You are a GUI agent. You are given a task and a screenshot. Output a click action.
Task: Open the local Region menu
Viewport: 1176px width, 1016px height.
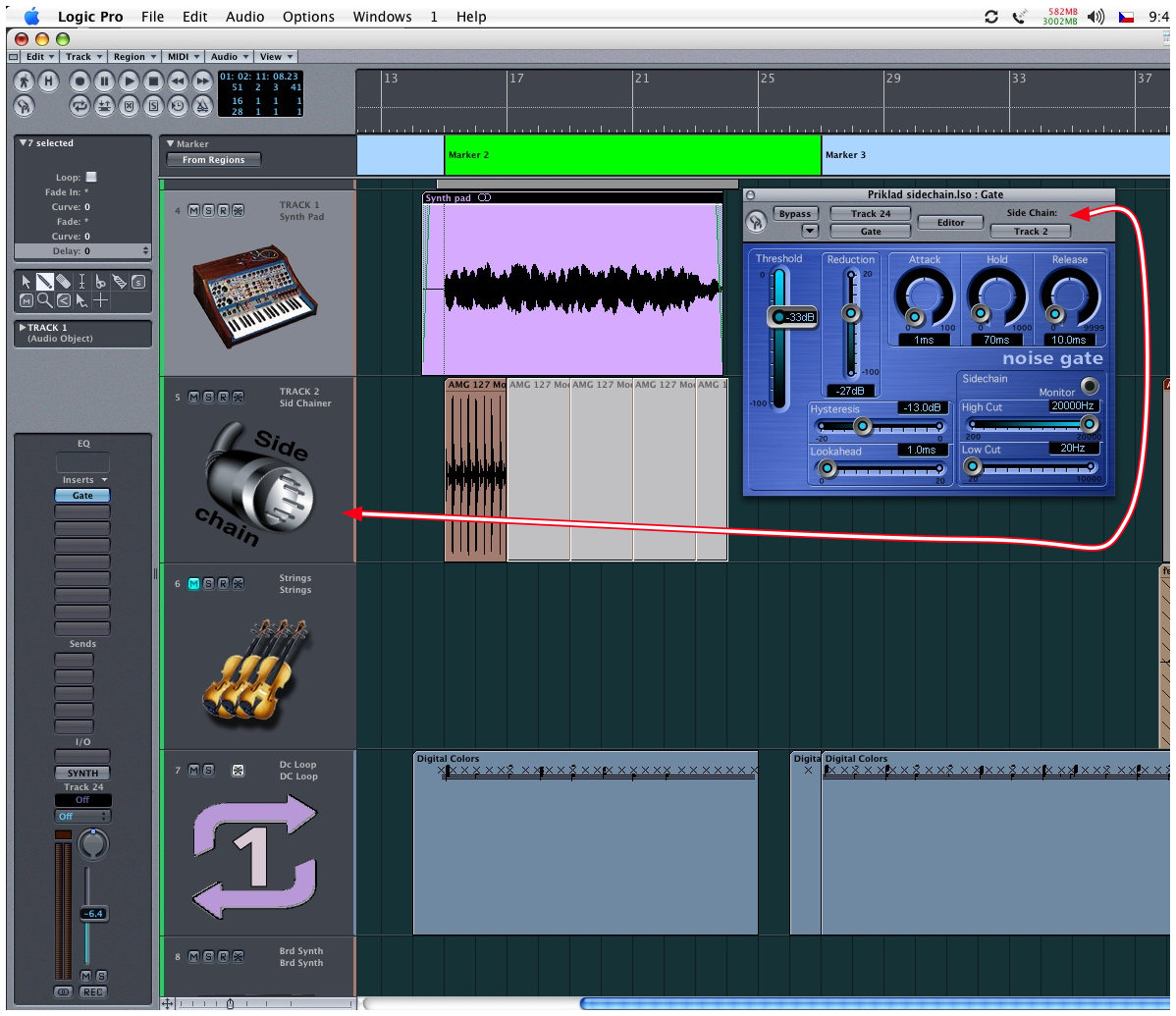tap(134, 57)
